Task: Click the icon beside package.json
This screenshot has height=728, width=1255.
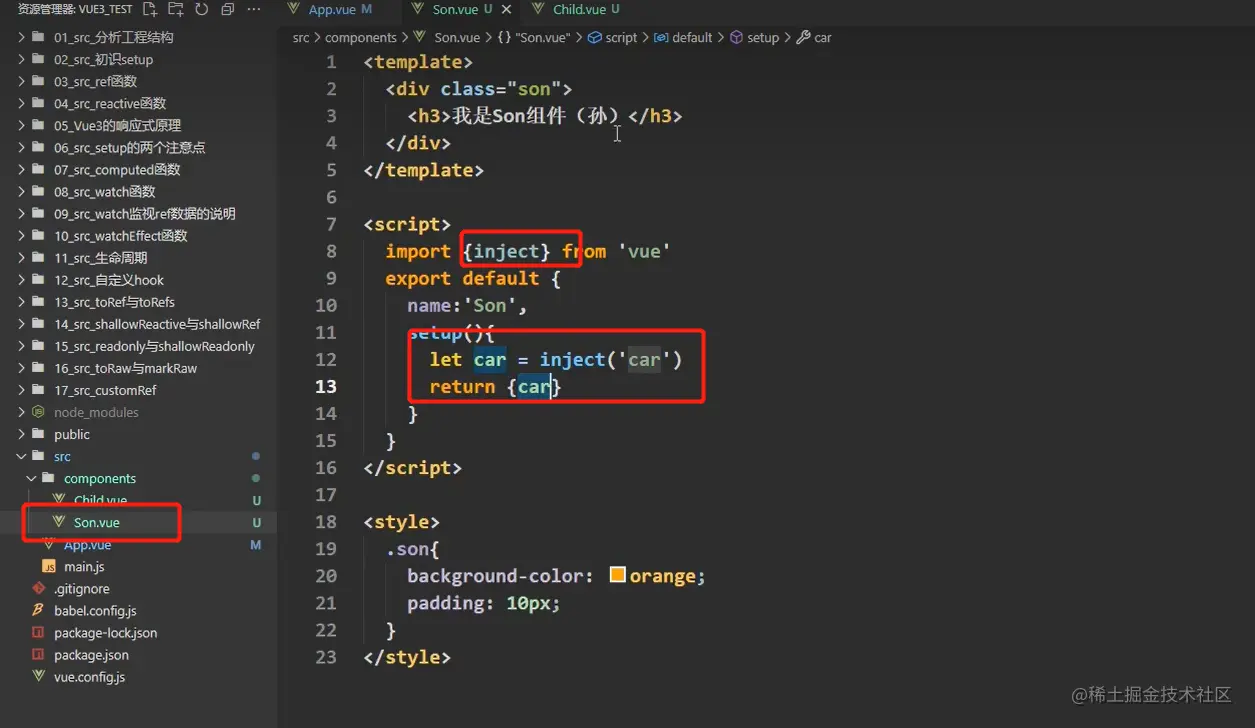Action: pos(39,655)
